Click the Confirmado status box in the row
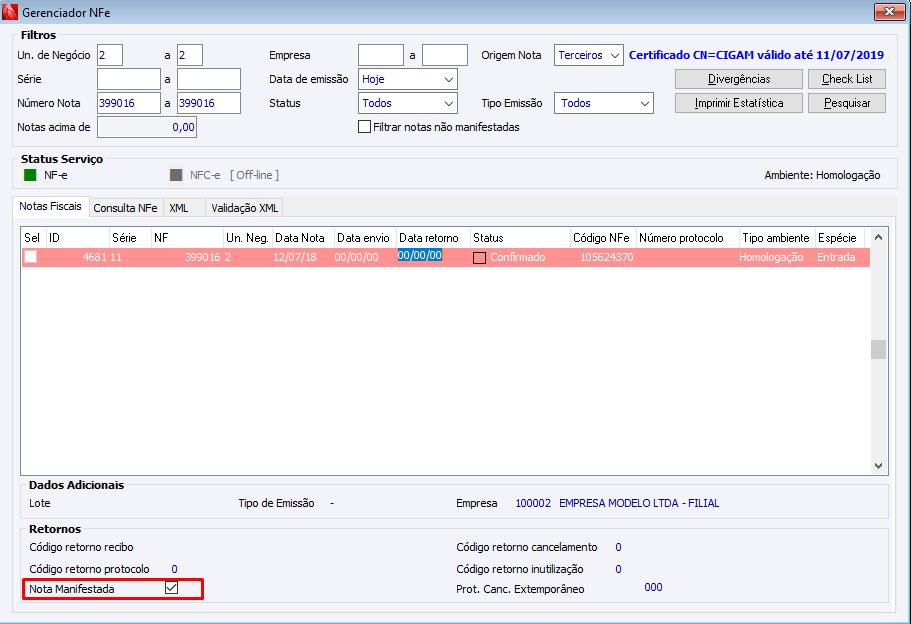The image size is (911, 624). pyautogui.click(x=479, y=257)
